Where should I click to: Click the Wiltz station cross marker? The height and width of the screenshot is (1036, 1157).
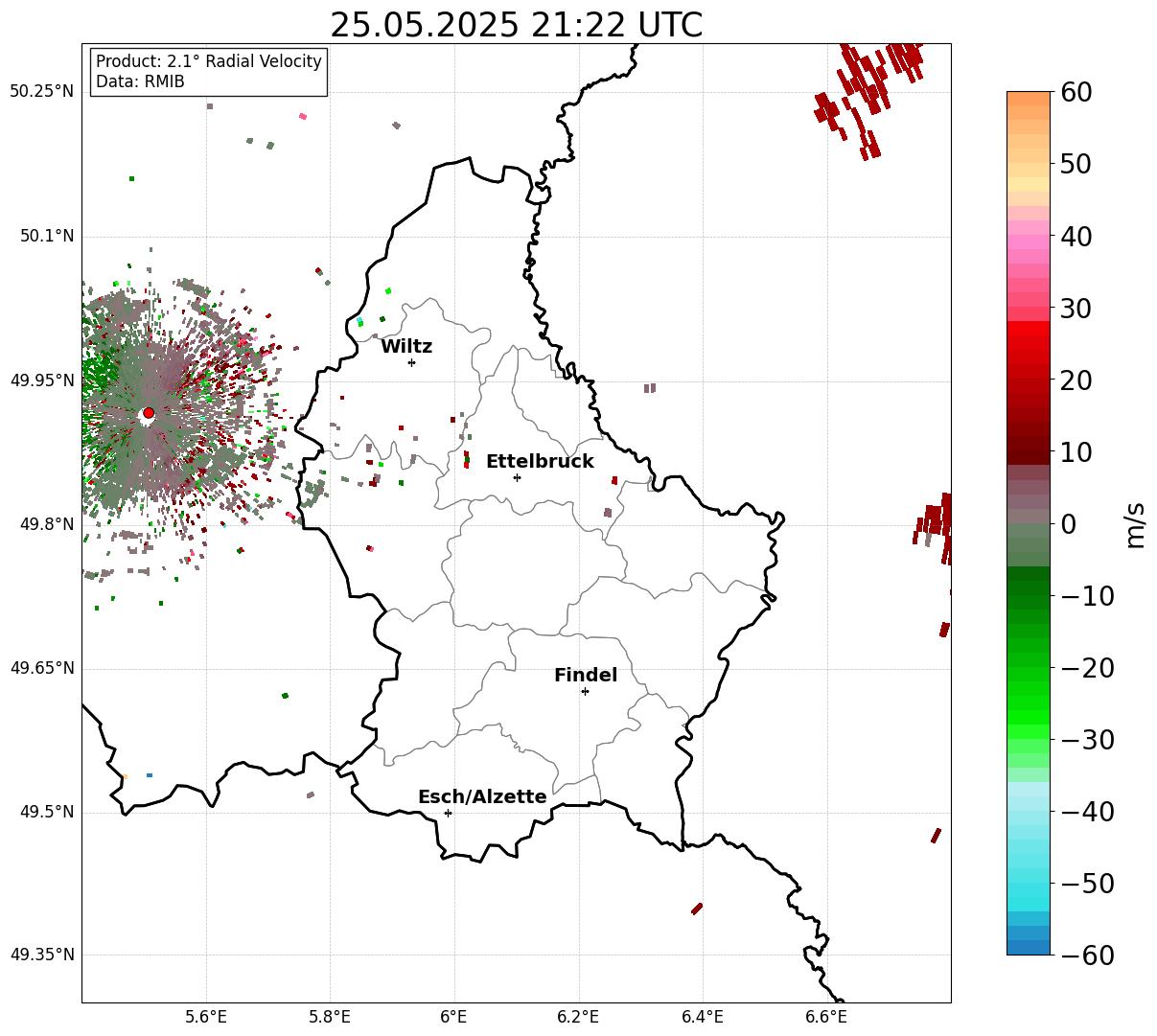point(411,362)
